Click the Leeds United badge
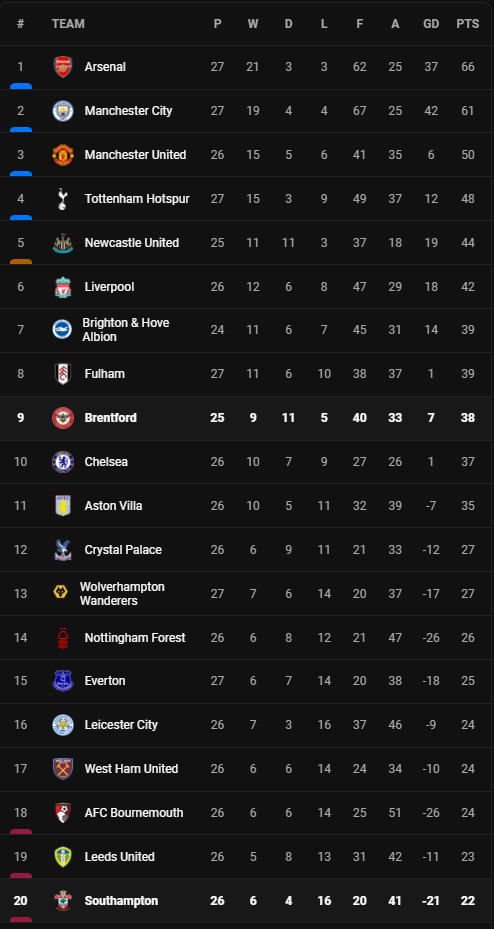Screen dimensions: 494x929 click(x=62, y=857)
